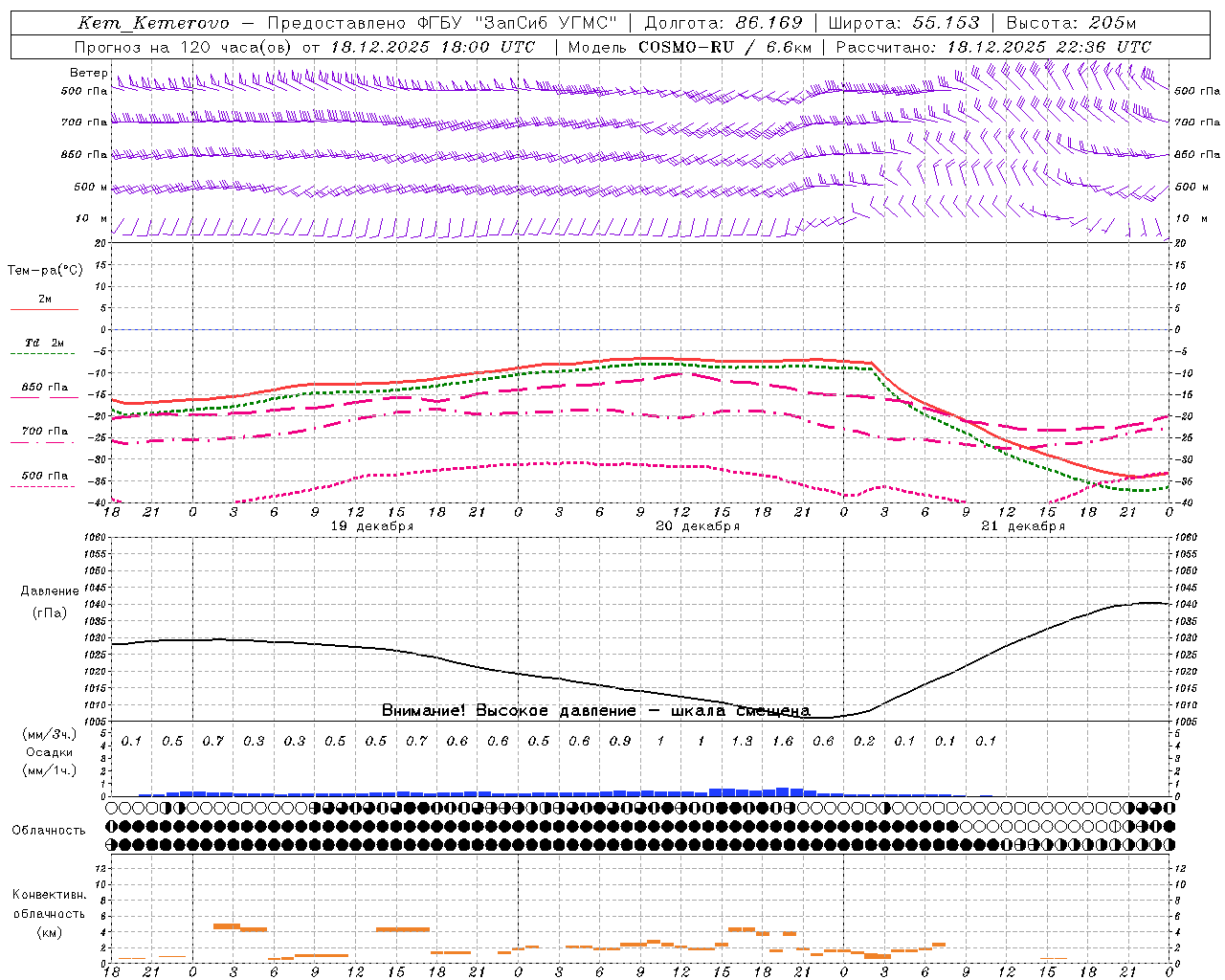
Task: Select the 'Долгота: 86.169' header field
Action: point(724,23)
